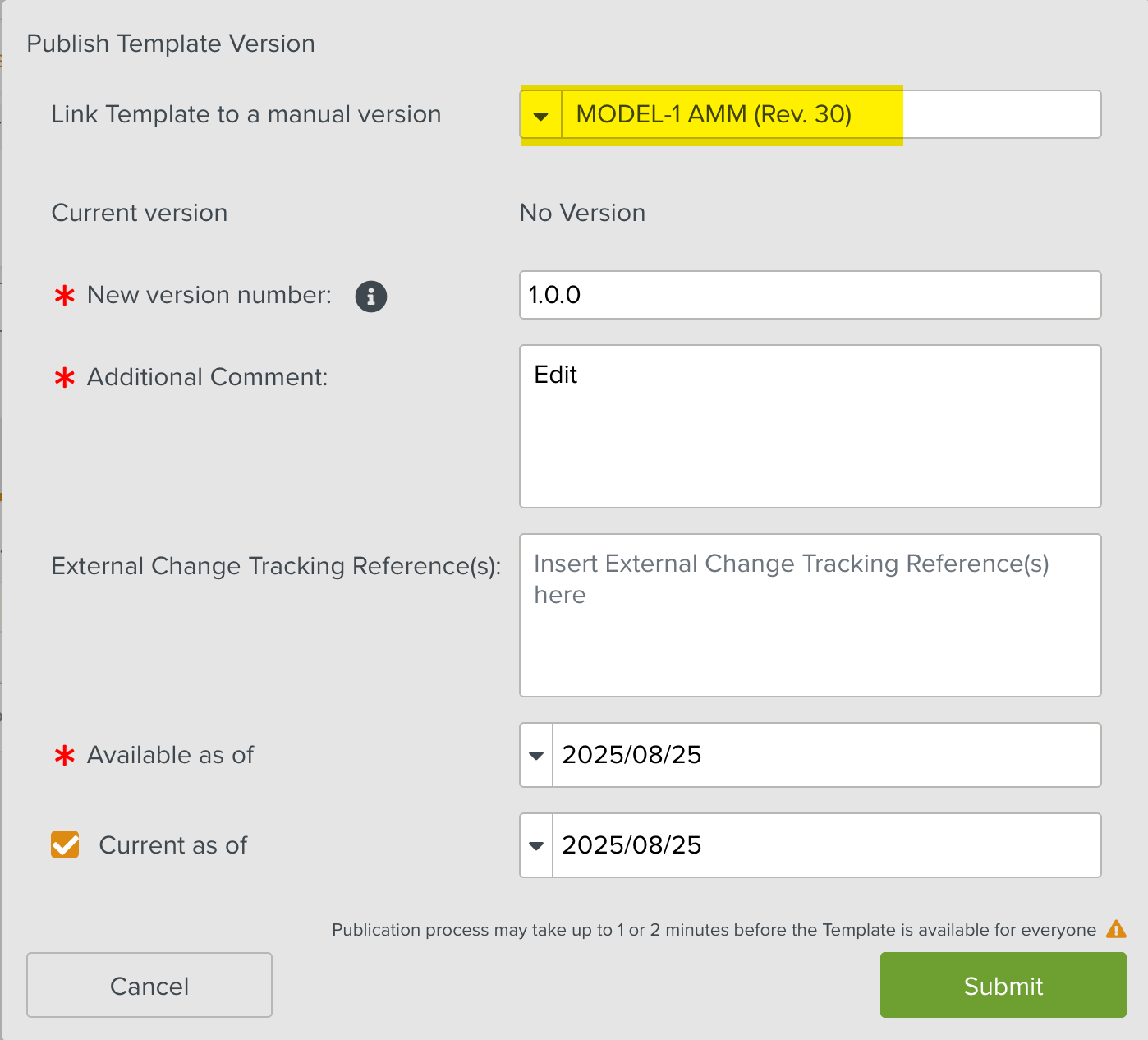Click the "Additional Comment:" field label

pyautogui.click(x=207, y=377)
